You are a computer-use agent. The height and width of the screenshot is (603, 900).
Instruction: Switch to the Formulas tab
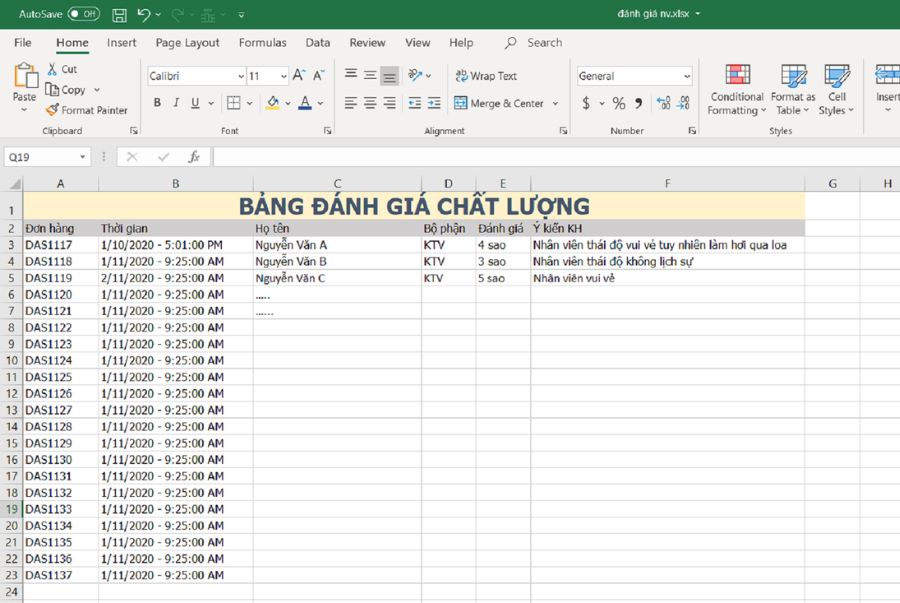pos(262,42)
